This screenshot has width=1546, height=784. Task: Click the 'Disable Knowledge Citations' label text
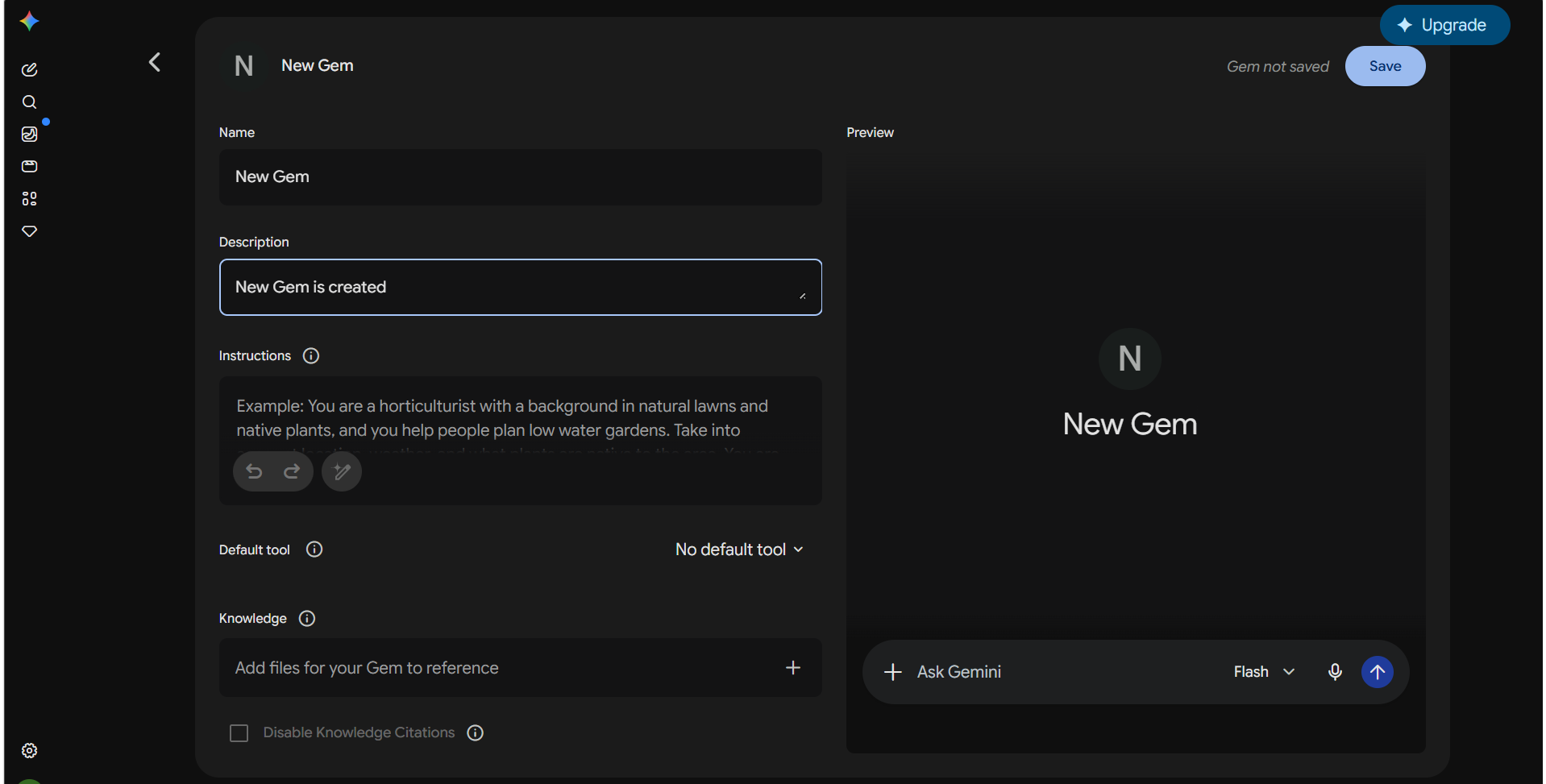click(x=359, y=733)
